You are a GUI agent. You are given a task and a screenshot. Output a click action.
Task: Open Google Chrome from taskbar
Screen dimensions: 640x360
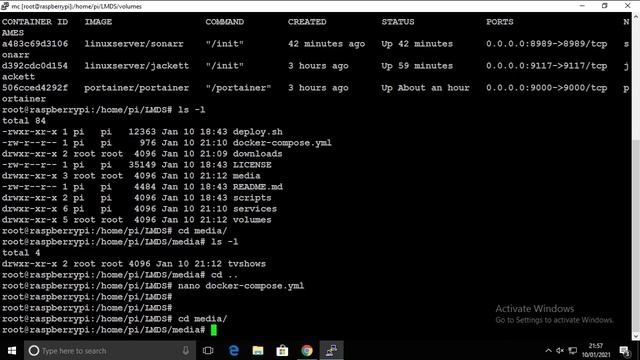(307, 351)
